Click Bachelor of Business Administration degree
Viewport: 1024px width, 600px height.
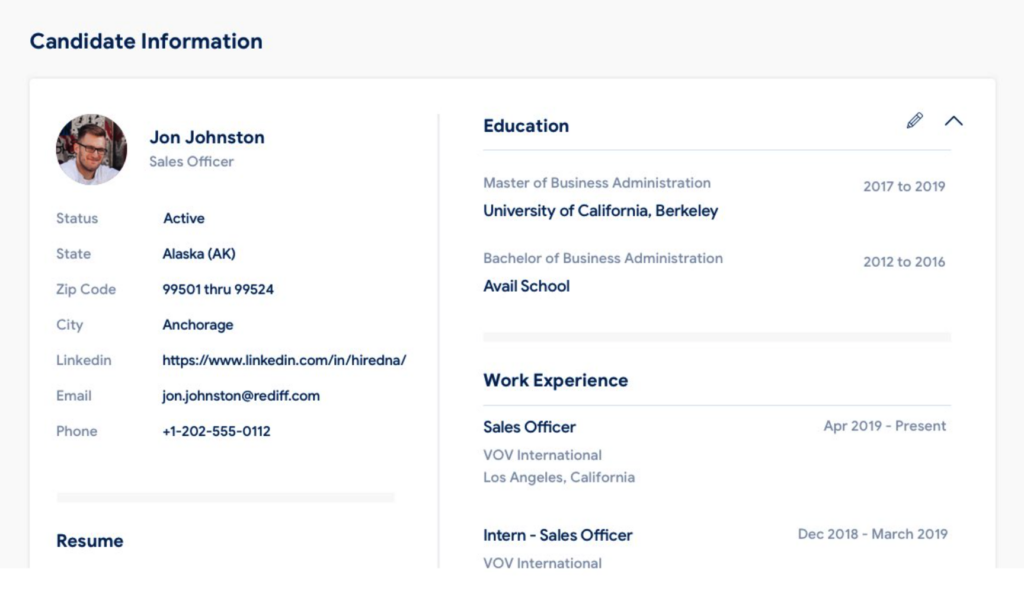pyautogui.click(x=603, y=258)
